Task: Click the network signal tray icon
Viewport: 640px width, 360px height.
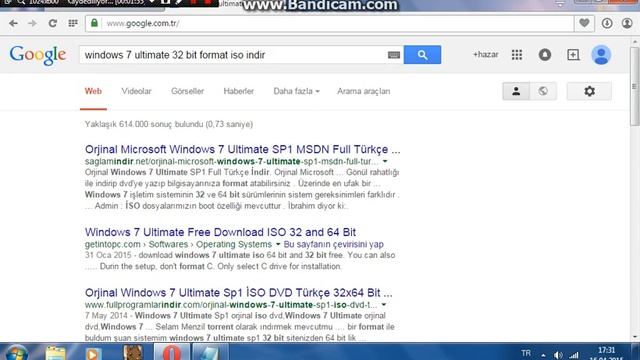Action: click(574, 355)
